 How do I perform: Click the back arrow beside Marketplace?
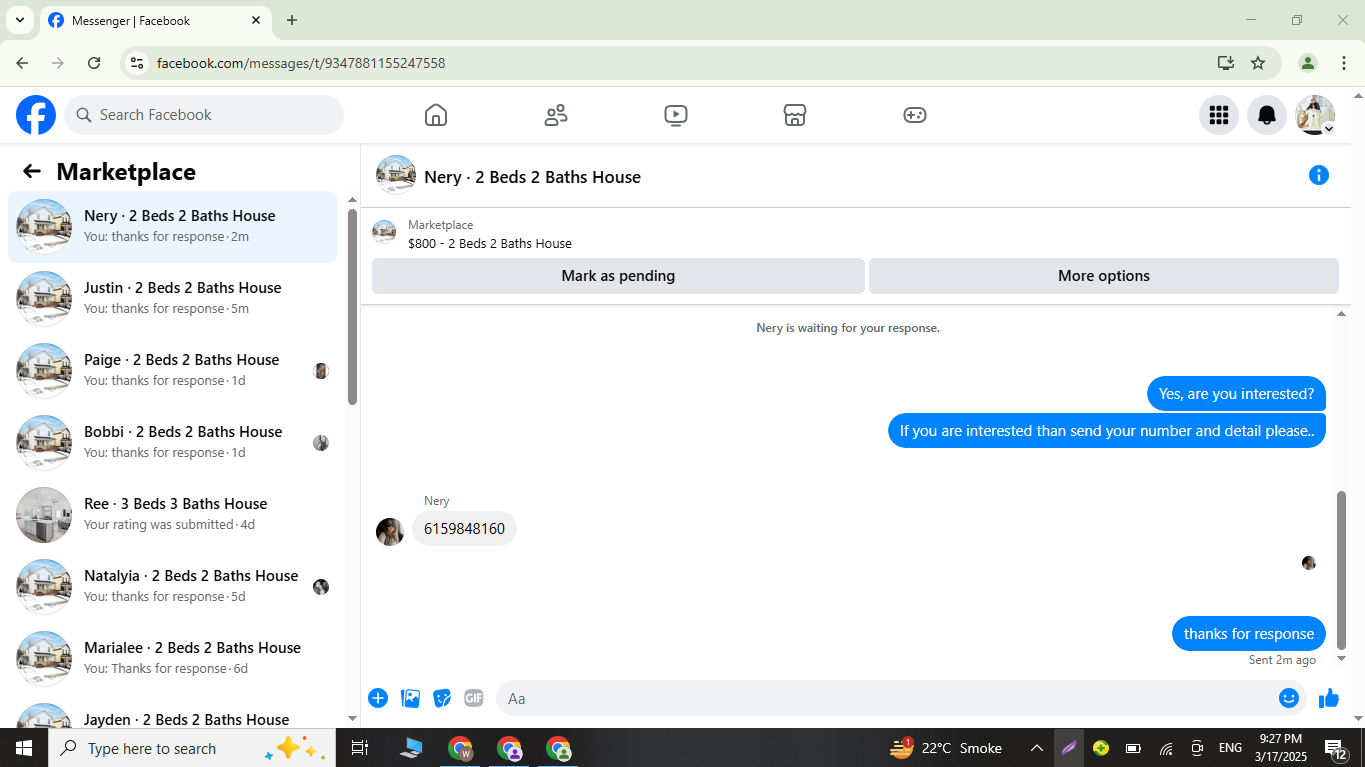click(x=32, y=172)
